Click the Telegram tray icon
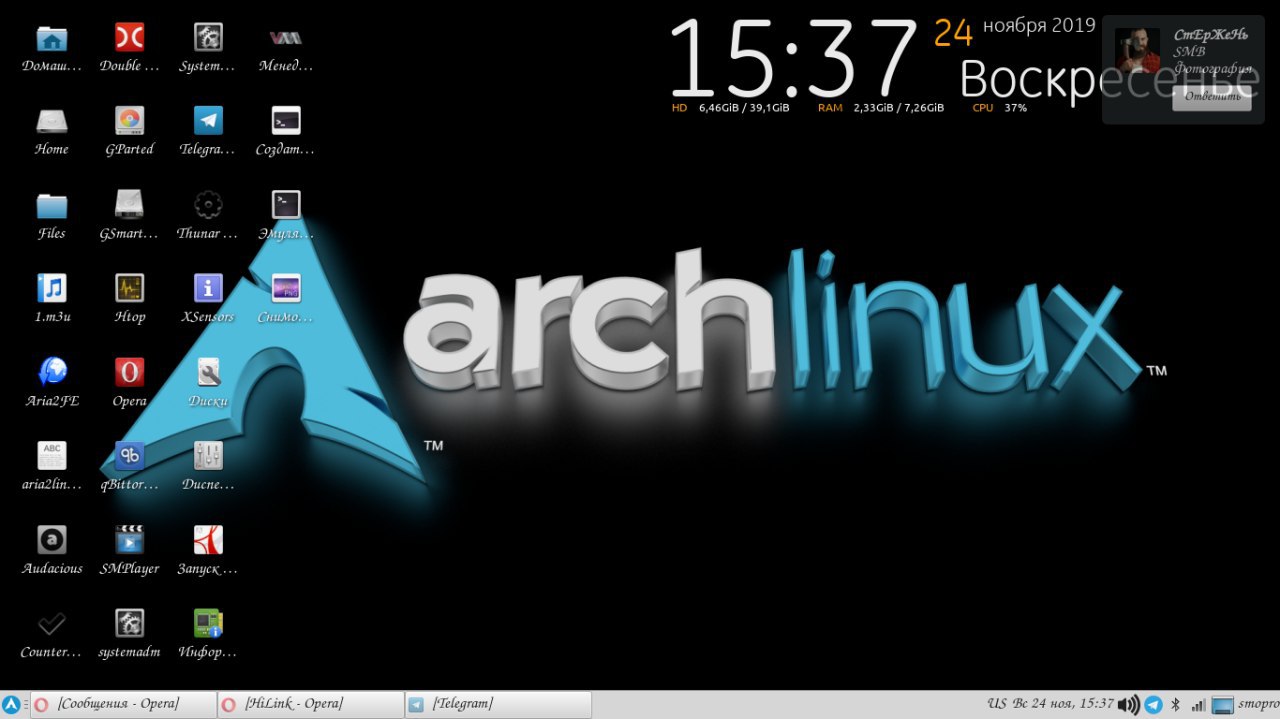Screen dimensions: 1280x719 click(x=1153, y=704)
